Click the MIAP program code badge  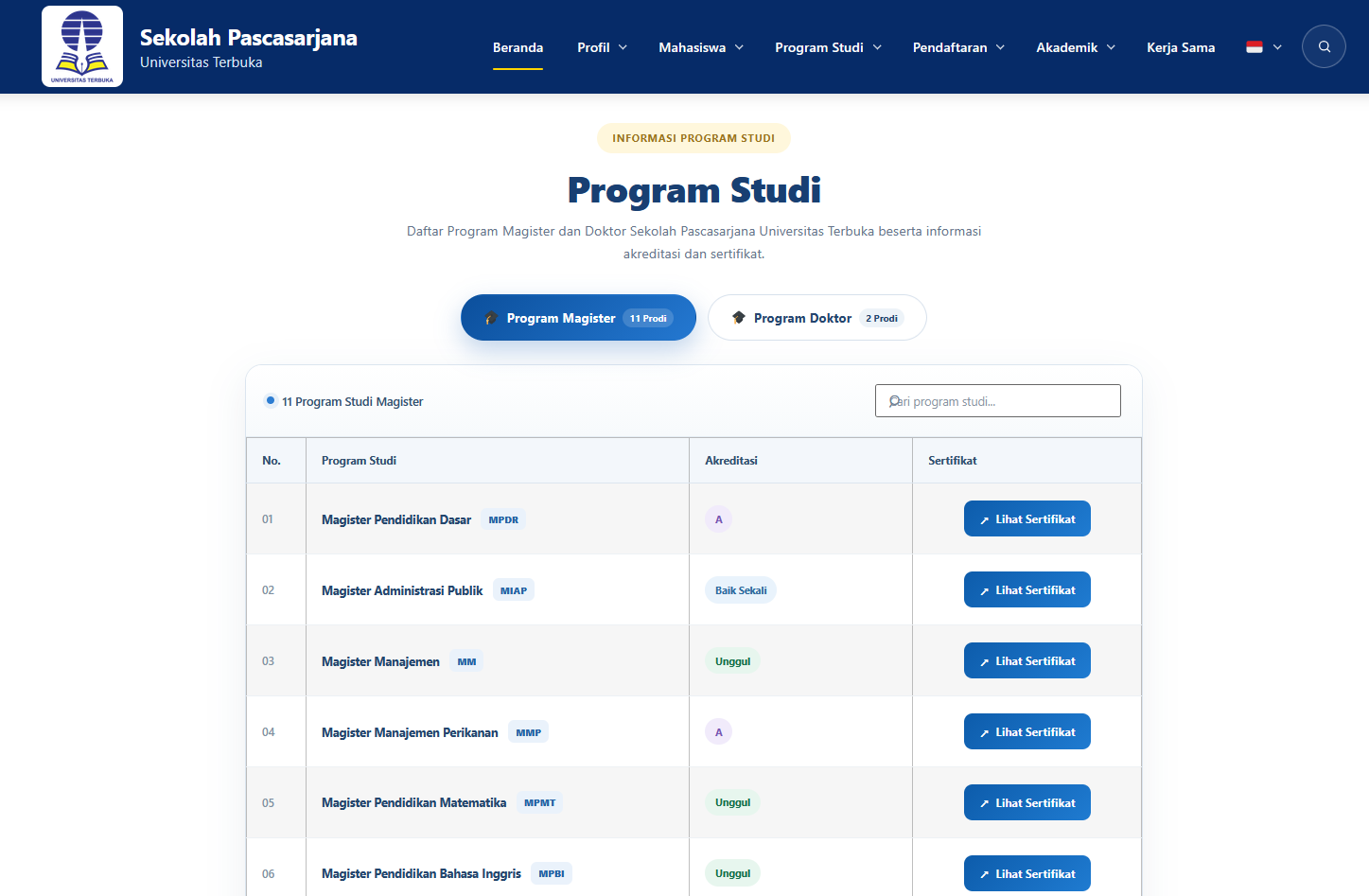514,590
